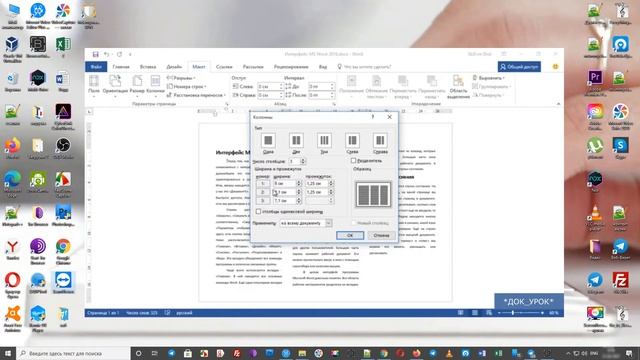Switch to the Ссылки ribbon tab

[224, 67]
